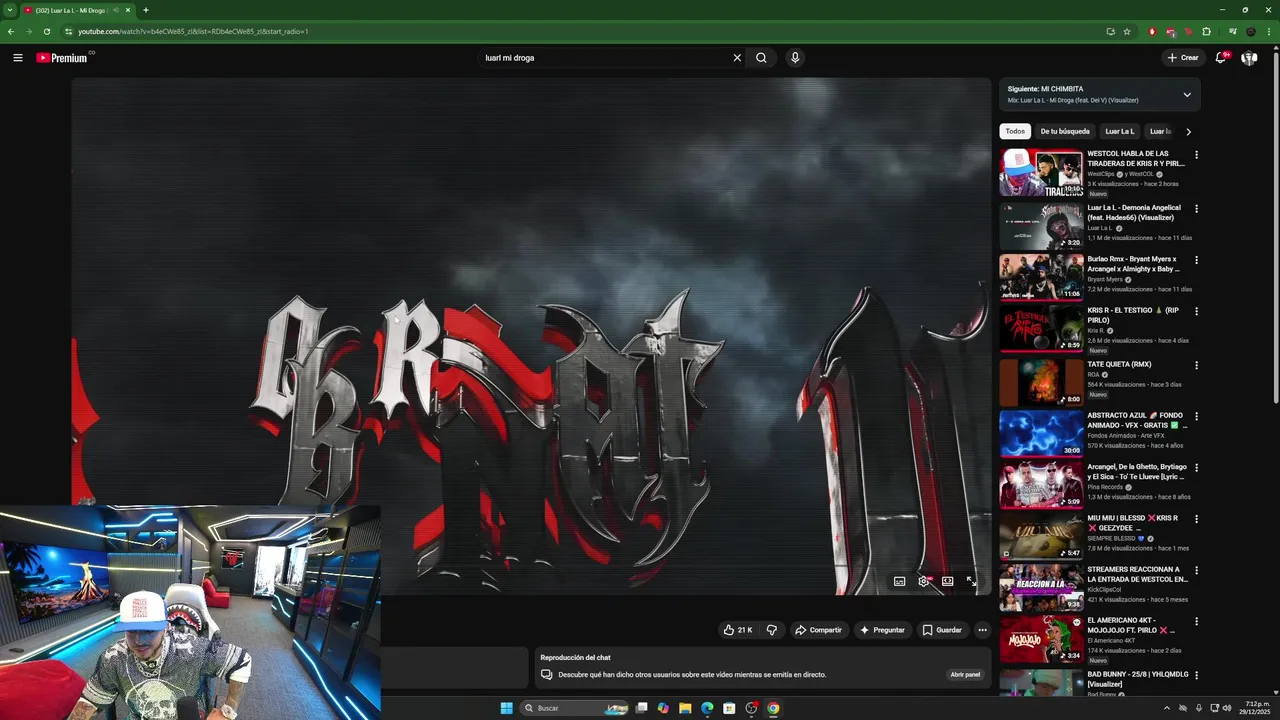Open WESTCOL HABLA DE LAS TIRADERAS thumbnail
The image size is (1280, 720).
tap(1041, 173)
